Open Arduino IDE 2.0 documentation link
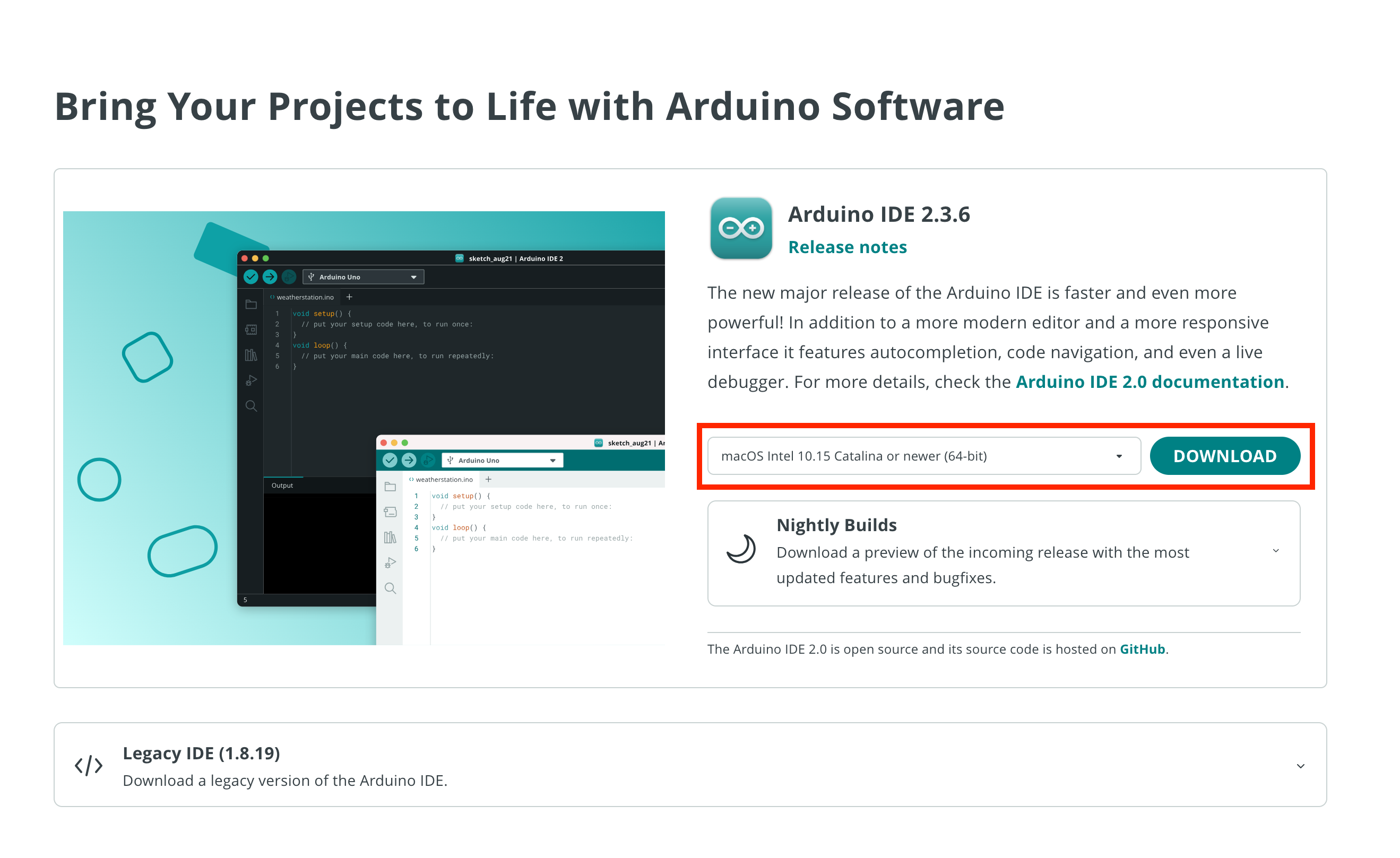The width and height of the screenshot is (1400, 858). (x=1150, y=382)
